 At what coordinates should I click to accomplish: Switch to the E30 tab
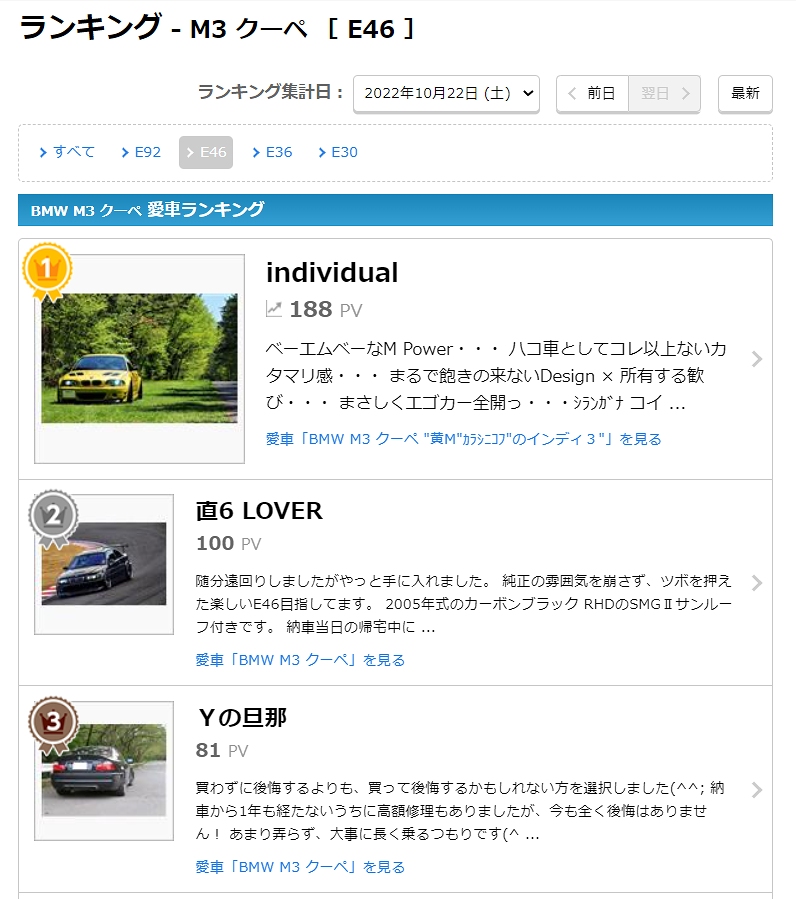pyautogui.click(x=338, y=152)
